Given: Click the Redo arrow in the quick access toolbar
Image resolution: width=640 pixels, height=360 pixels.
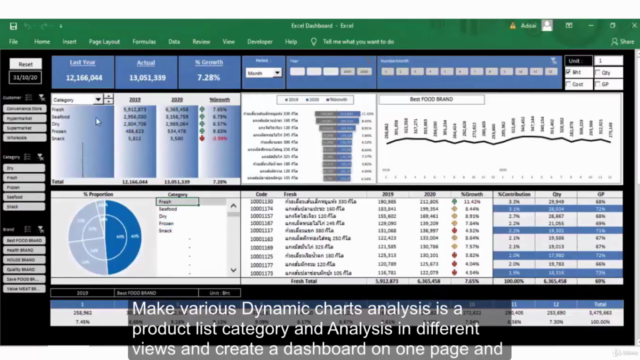Looking at the screenshot, I should pyautogui.click(x=44, y=26).
